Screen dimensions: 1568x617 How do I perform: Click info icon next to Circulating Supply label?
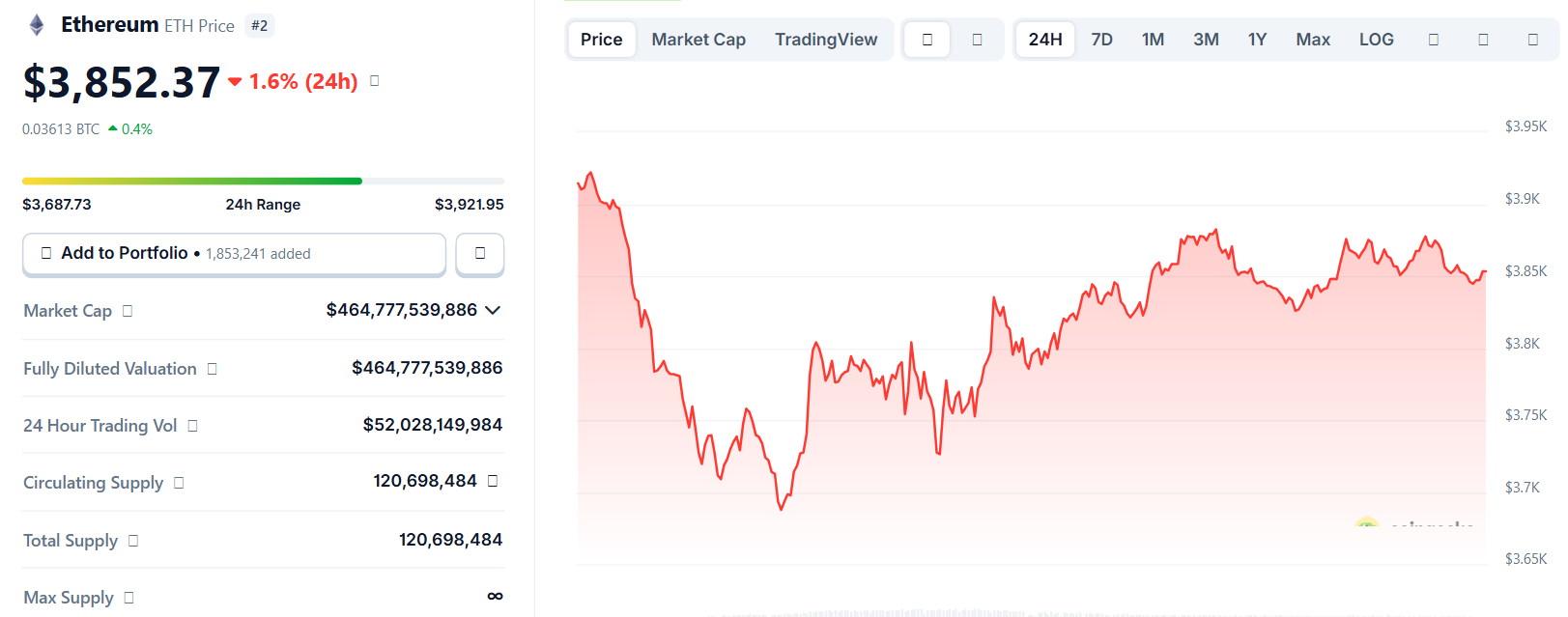point(179,483)
